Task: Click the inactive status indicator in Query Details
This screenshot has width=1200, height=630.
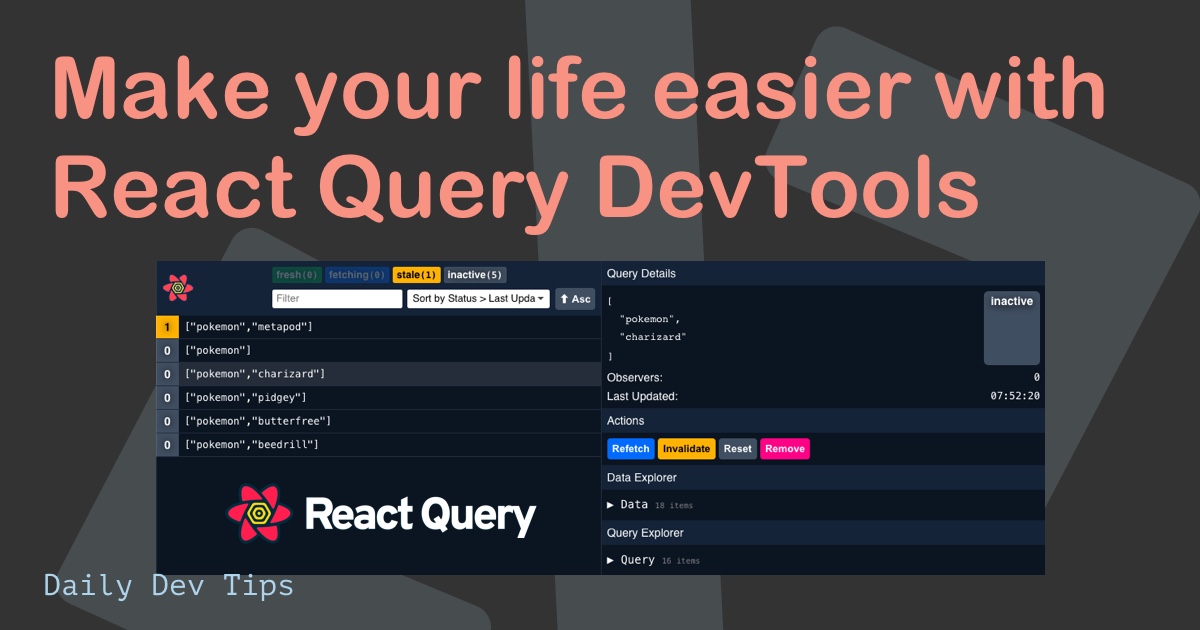Action: (1011, 301)
